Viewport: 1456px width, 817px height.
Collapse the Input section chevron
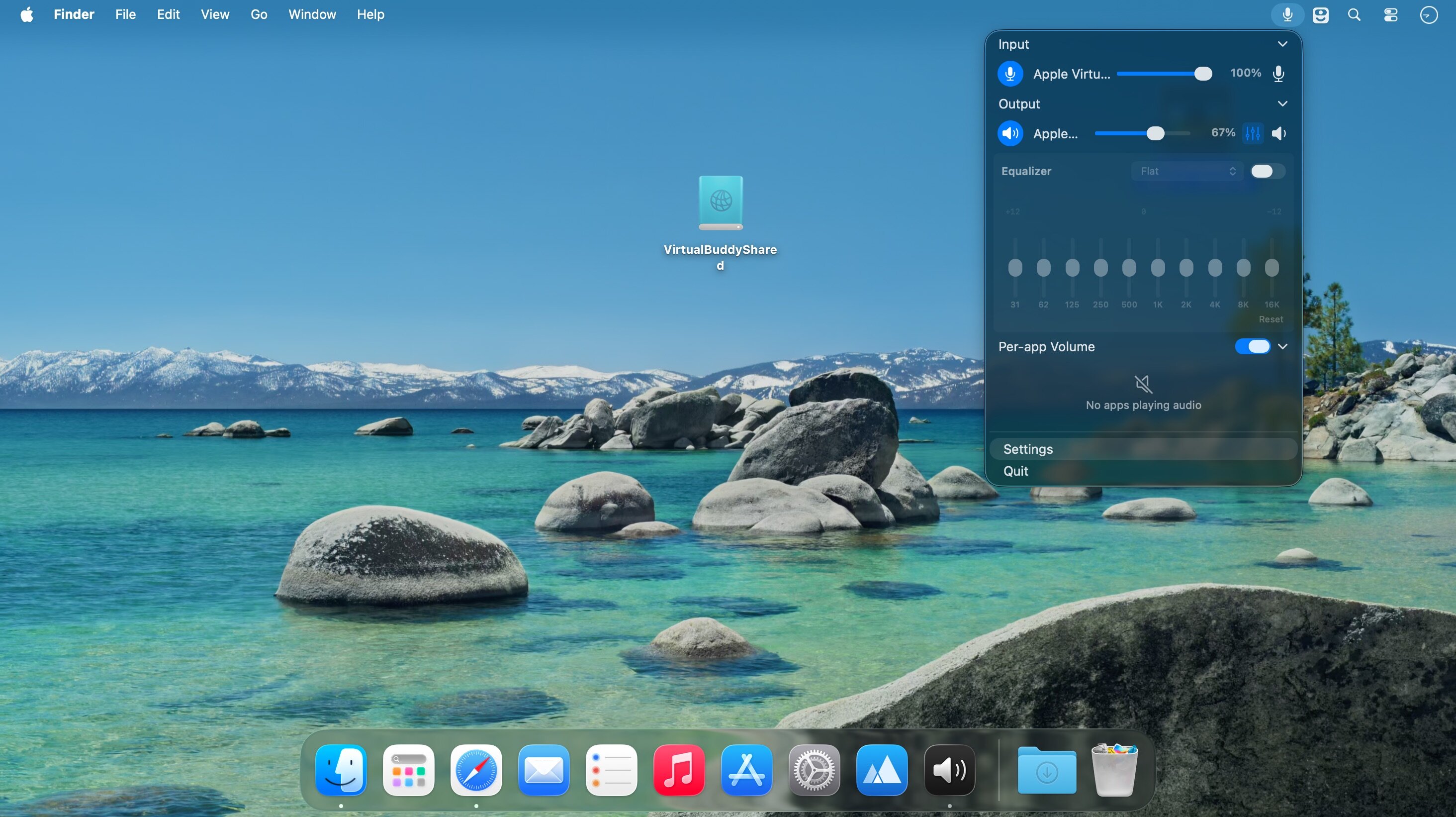1282,44
